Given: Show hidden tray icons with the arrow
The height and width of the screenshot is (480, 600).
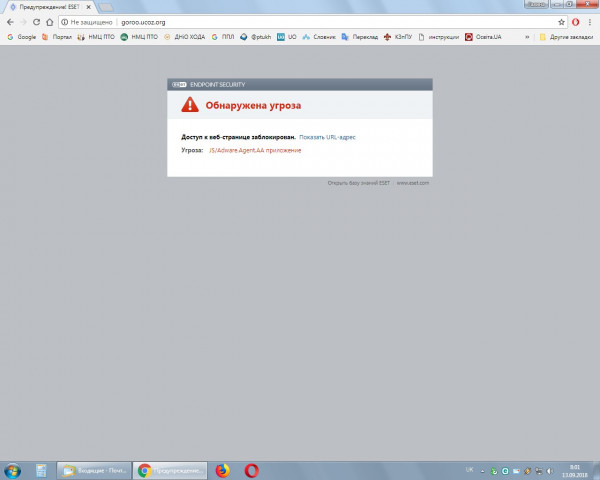Looking at the screenshot, I should point(483,471).
